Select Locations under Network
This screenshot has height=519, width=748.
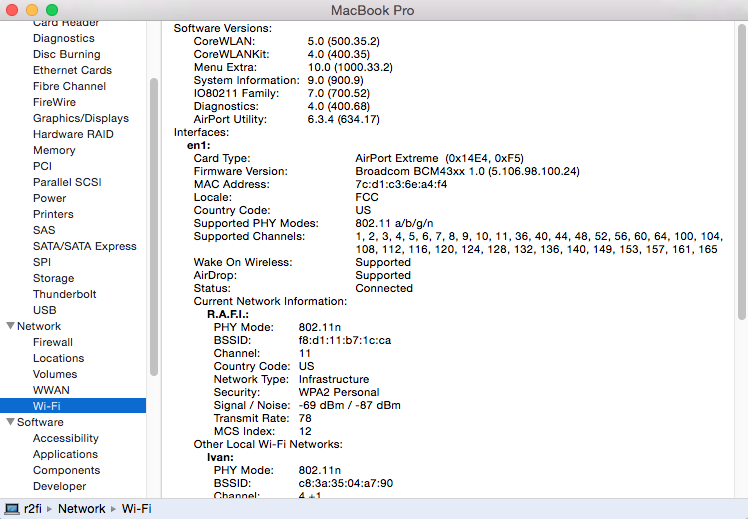point(58,358)
